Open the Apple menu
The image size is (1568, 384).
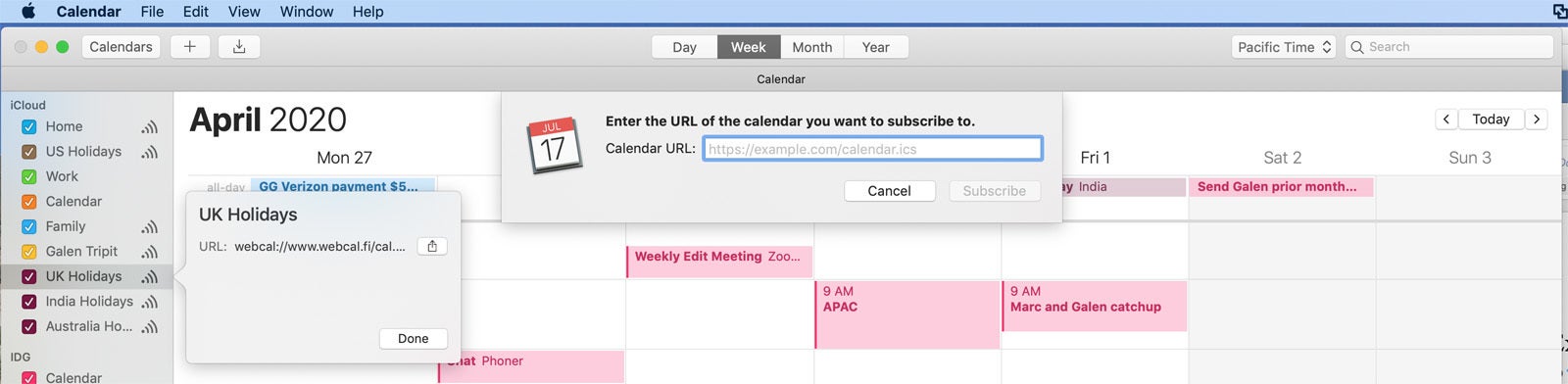pos(27,12)
